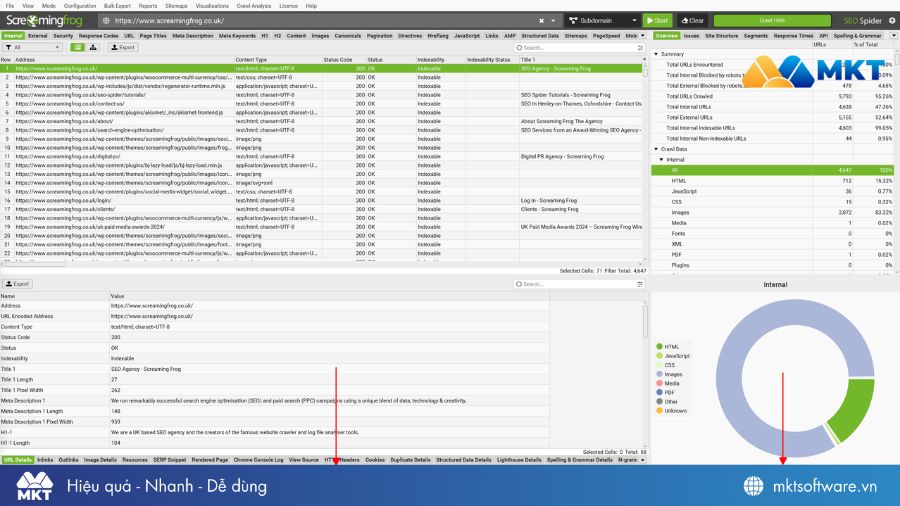
Task: Export the URL Details lower pane
Action: pyautogui.click(x=17, y=284)
